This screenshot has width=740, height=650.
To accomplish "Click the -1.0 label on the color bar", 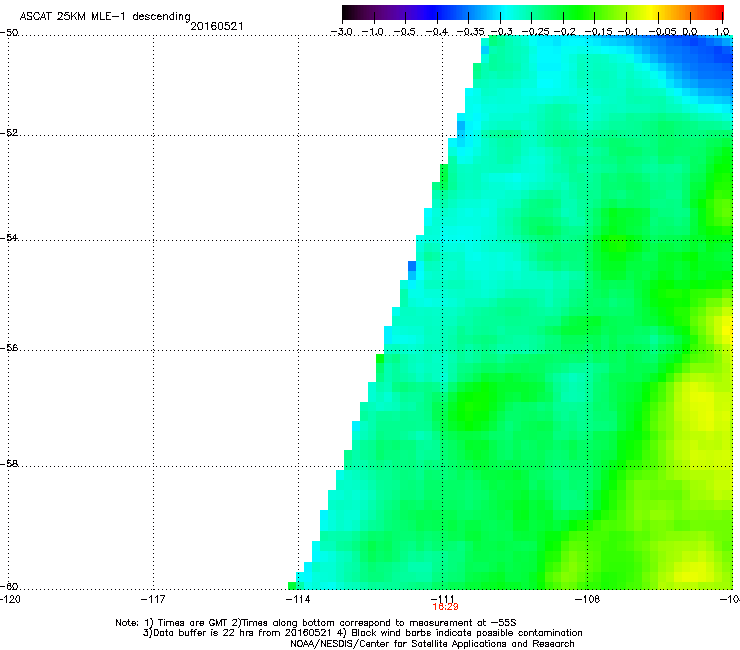I will pyautogui.click(x=373, y=32).
